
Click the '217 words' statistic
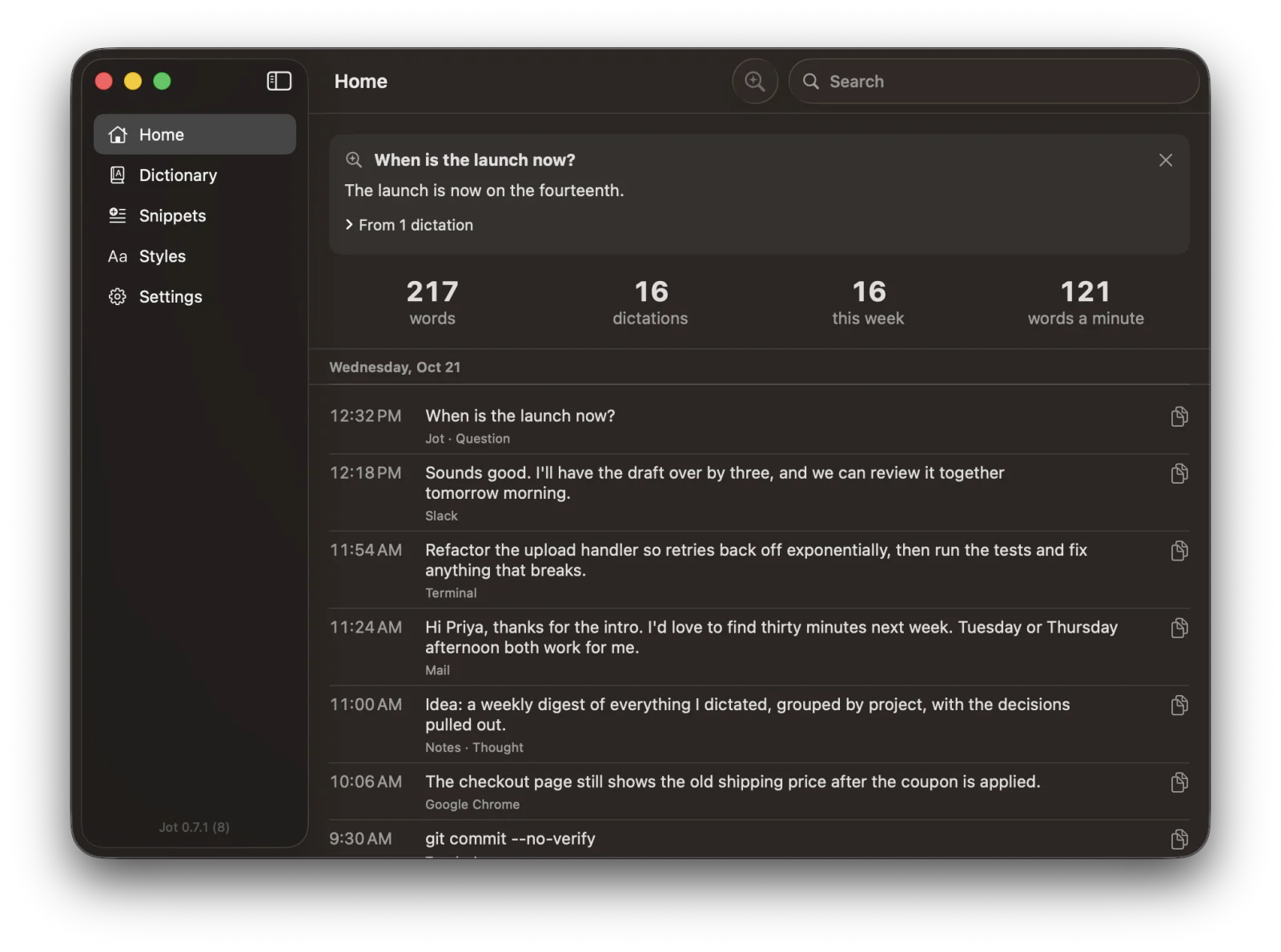click(x=432, y=303)
